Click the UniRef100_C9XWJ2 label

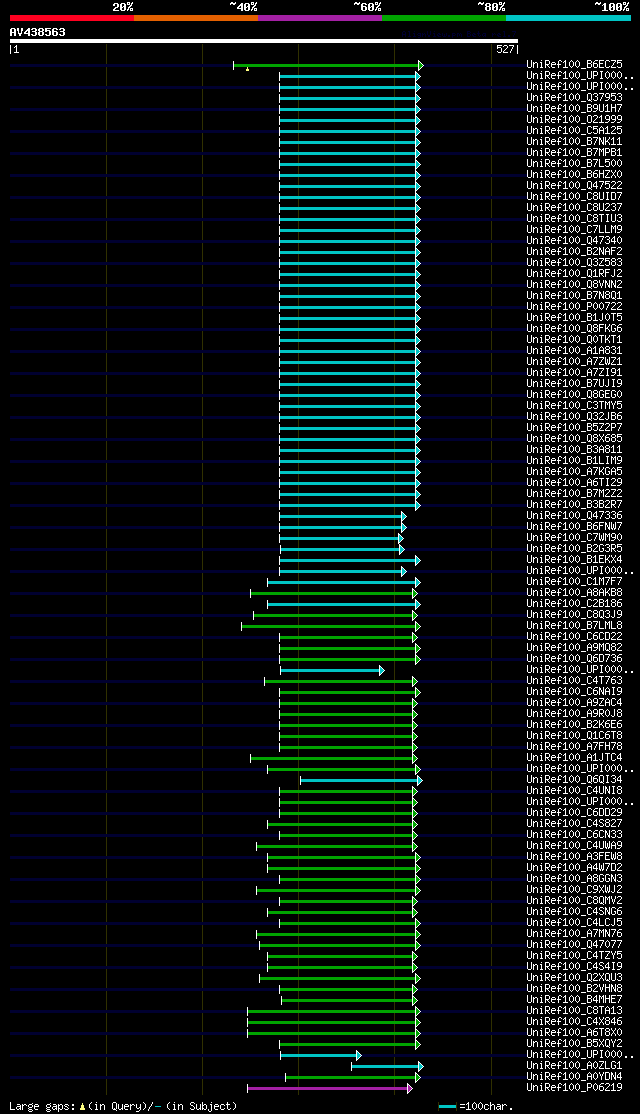click(575, 890)
